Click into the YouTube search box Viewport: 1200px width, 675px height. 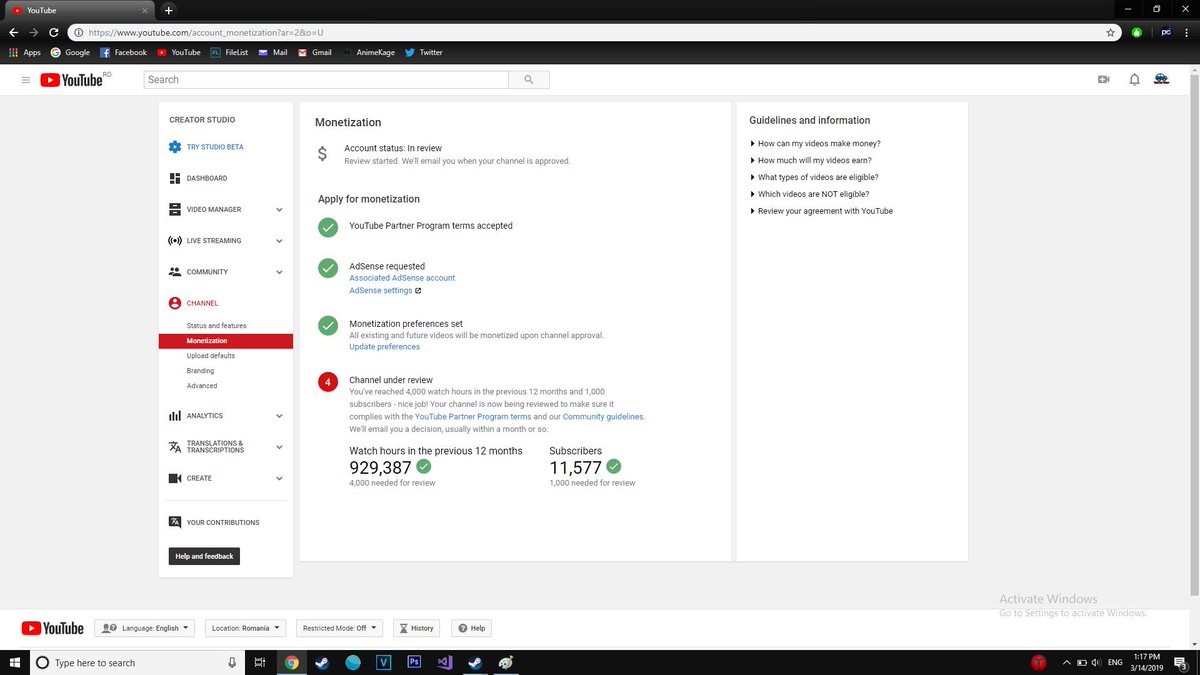(327, 79)
